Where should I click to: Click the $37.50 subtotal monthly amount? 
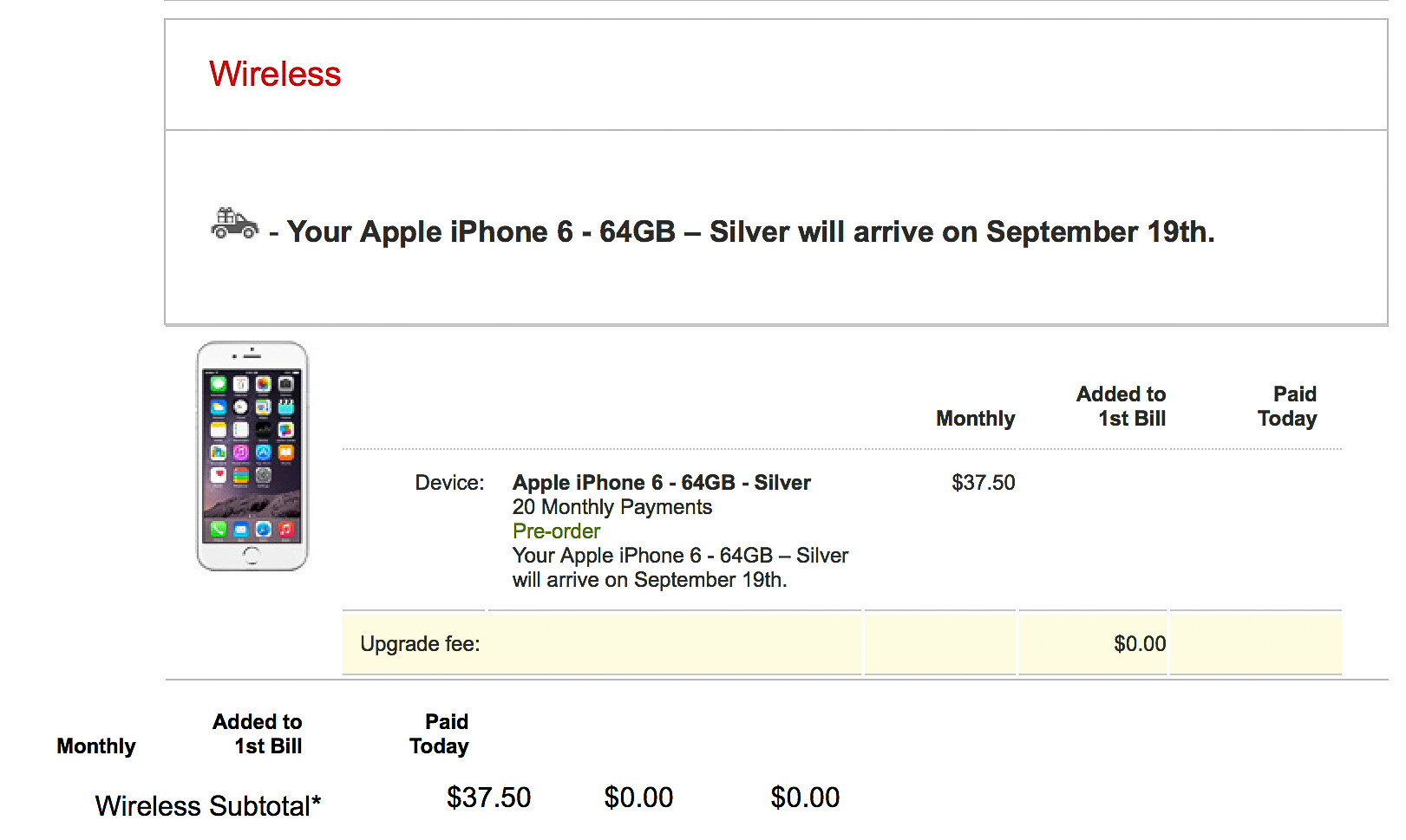(x=488, y=797)
